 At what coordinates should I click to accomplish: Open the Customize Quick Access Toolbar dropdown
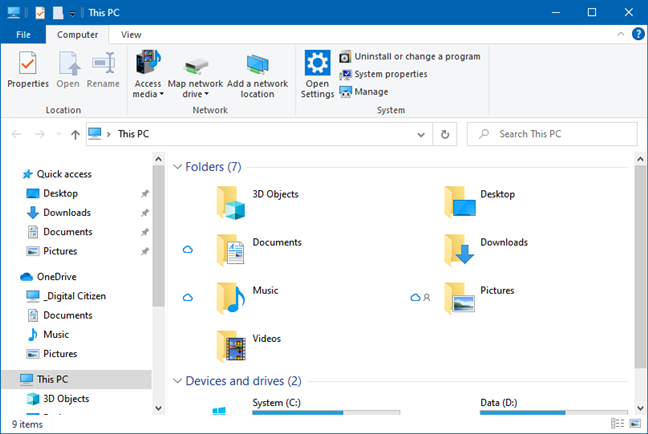click(73, 14)
